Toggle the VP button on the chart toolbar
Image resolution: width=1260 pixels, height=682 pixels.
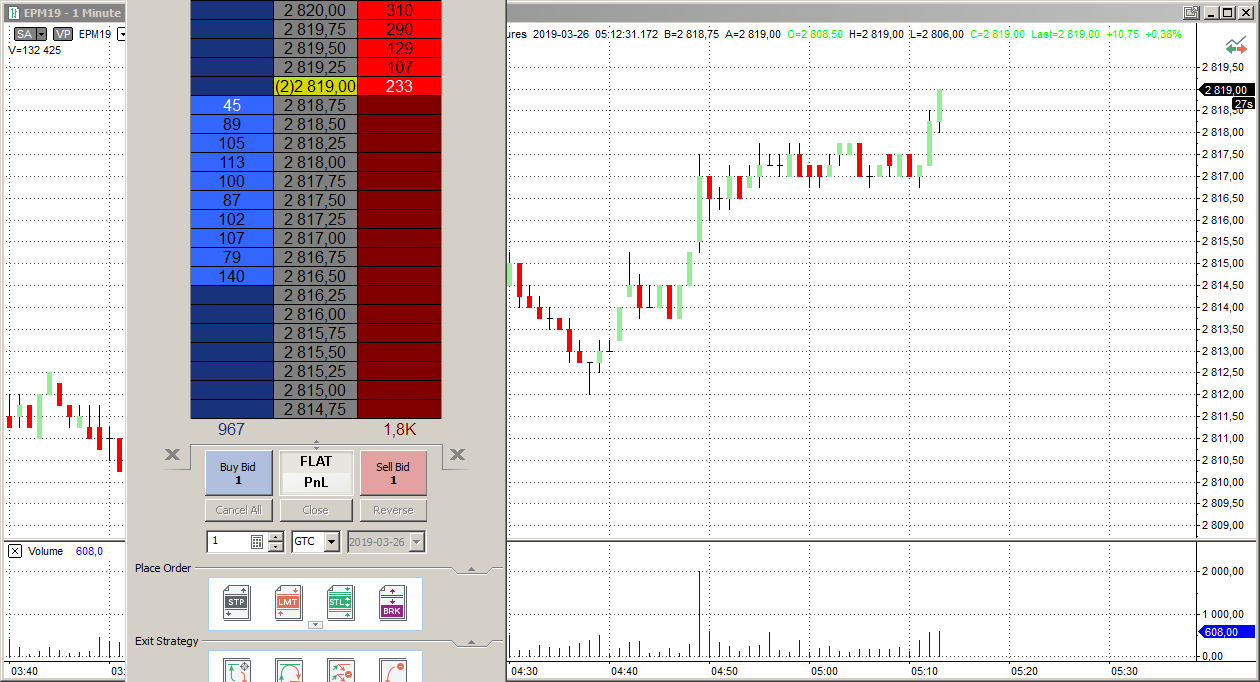coord(63,34)
